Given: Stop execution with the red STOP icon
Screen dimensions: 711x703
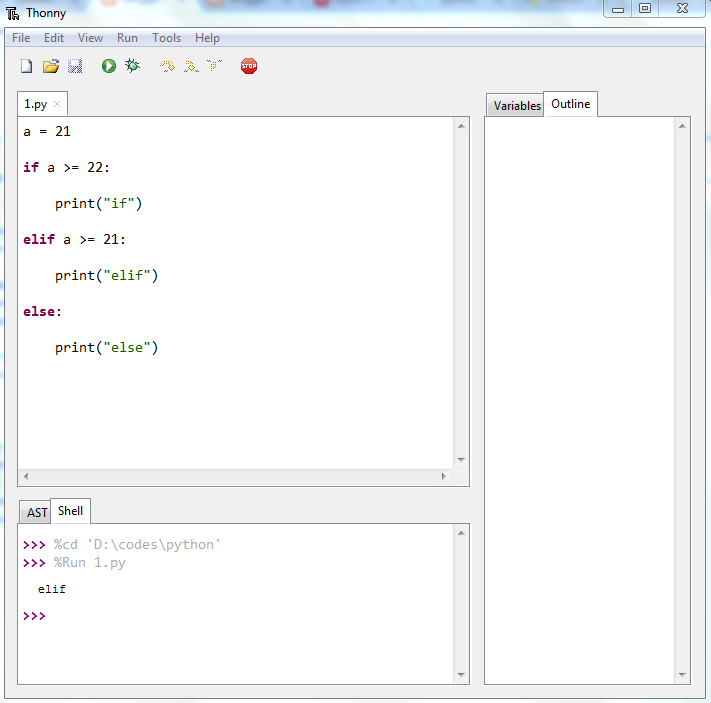Looking at the screenshot, I should (x=249, y=66).
